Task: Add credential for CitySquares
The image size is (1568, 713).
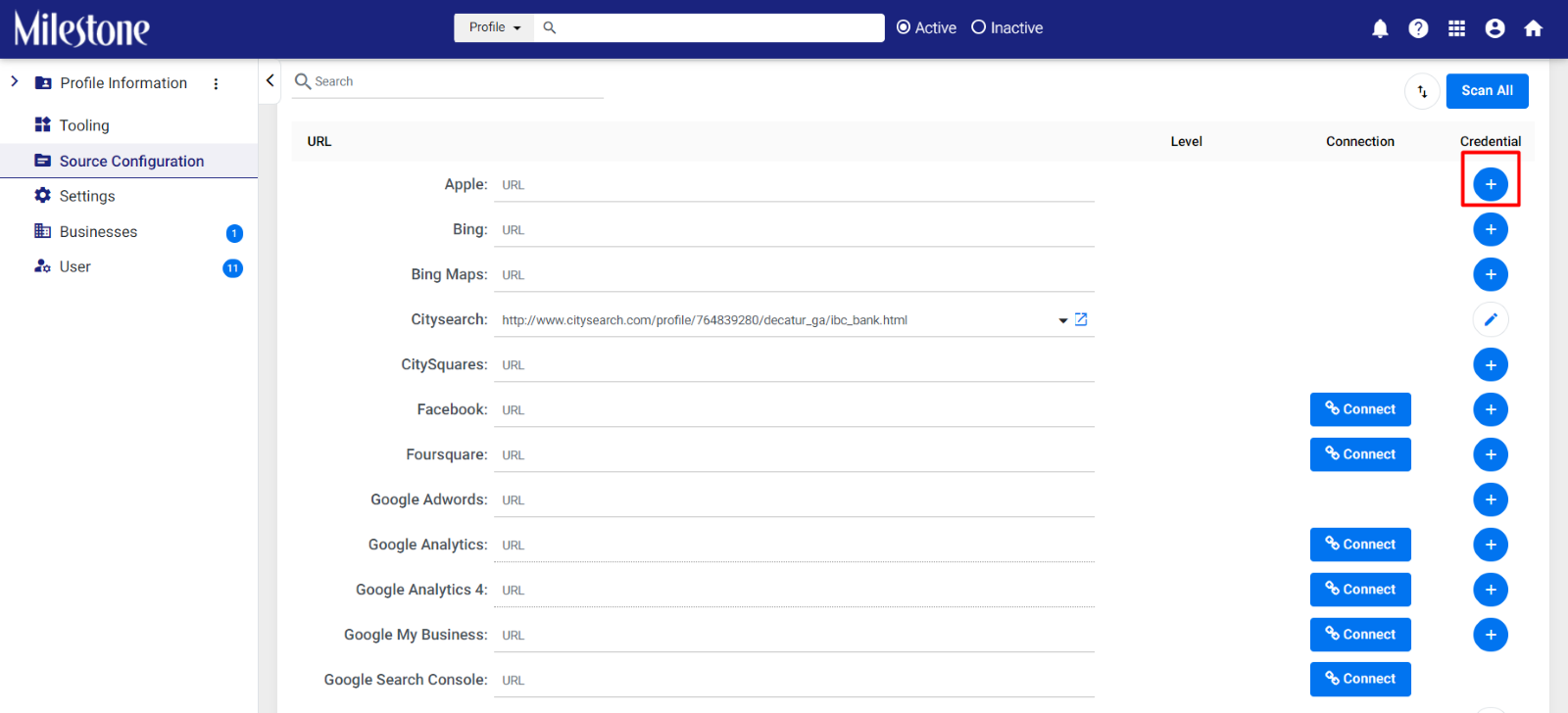Action: (x=1491, y=364)
